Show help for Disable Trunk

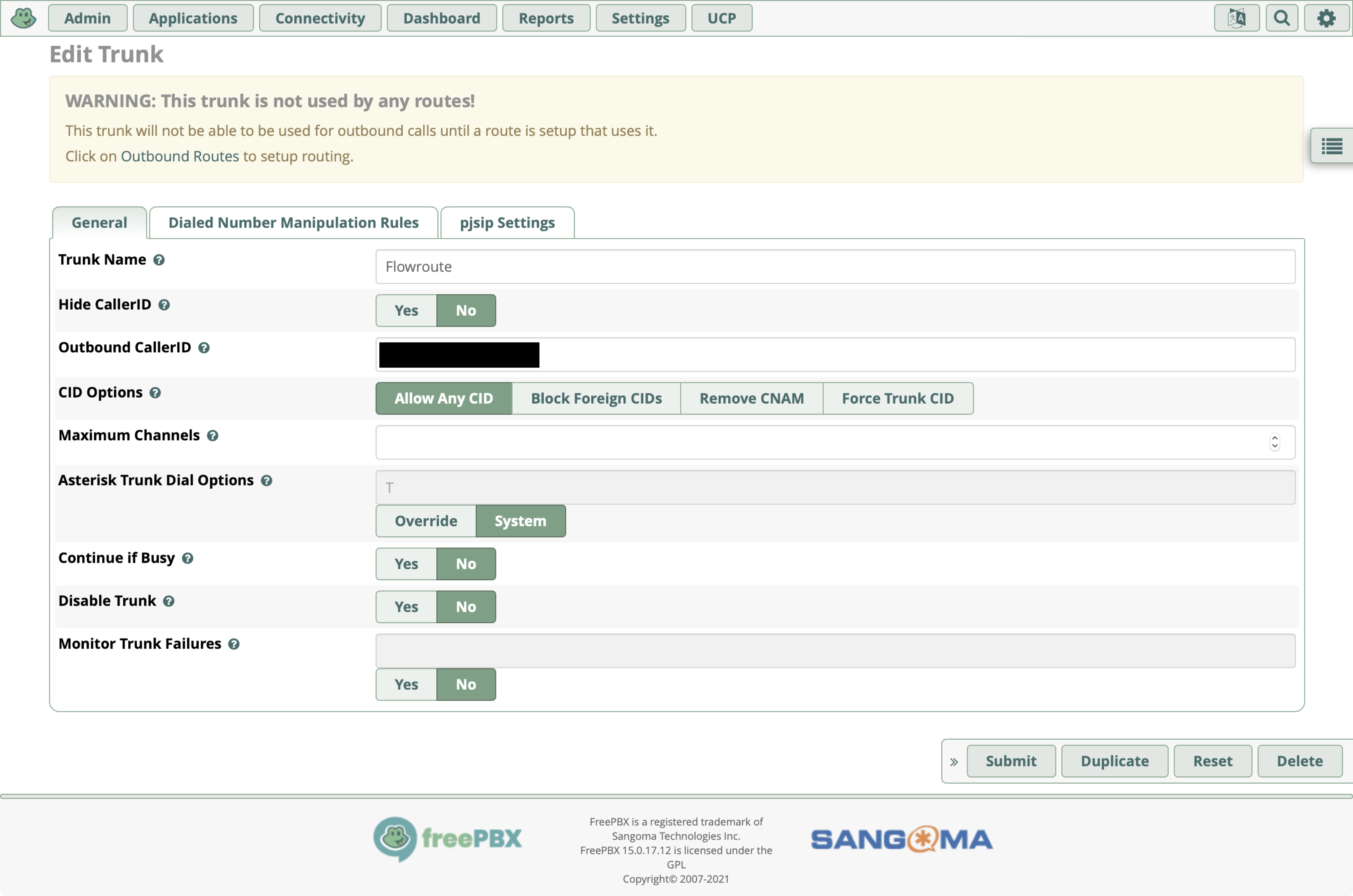pos(169,602)
